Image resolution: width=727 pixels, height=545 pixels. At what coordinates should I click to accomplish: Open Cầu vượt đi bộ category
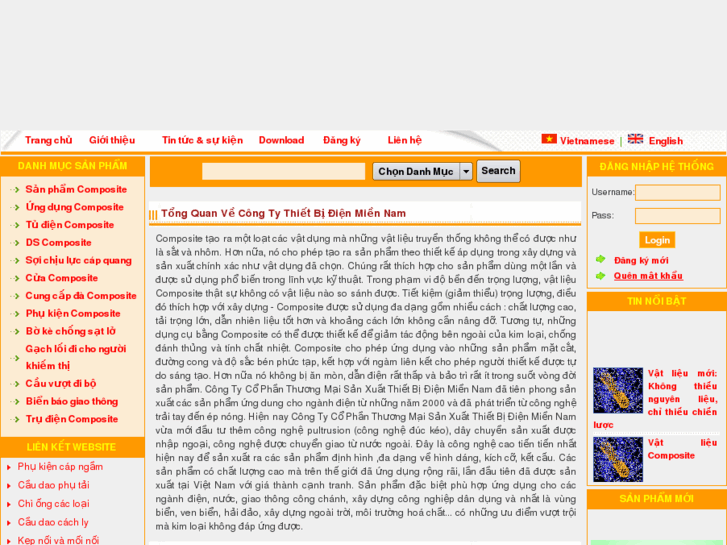[x=61, y=384]
